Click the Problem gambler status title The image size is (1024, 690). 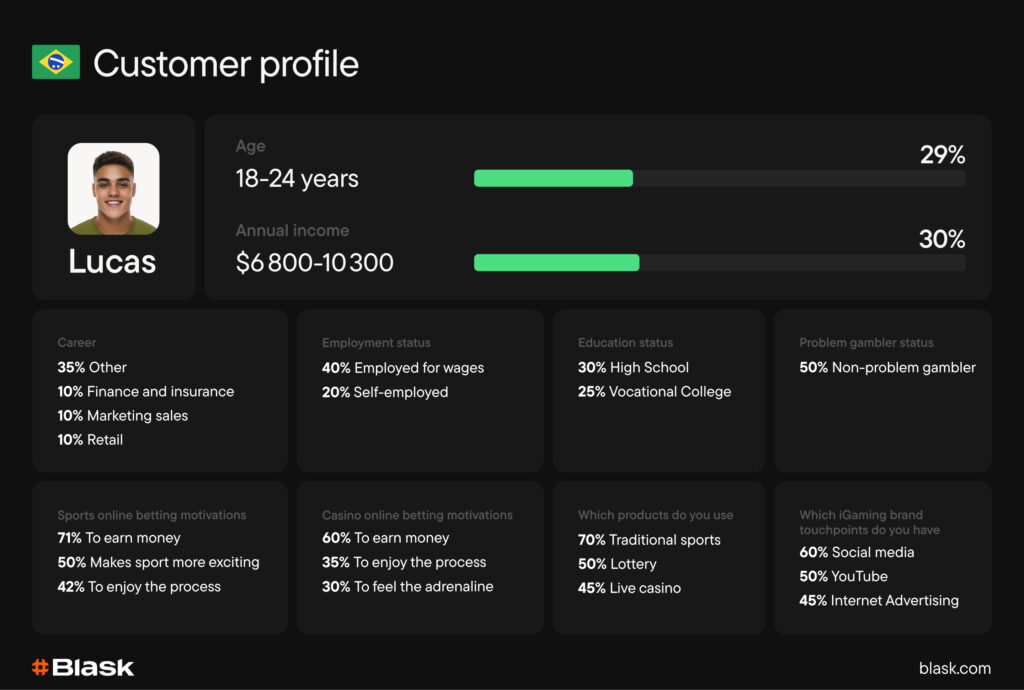(x=866, y=343)
